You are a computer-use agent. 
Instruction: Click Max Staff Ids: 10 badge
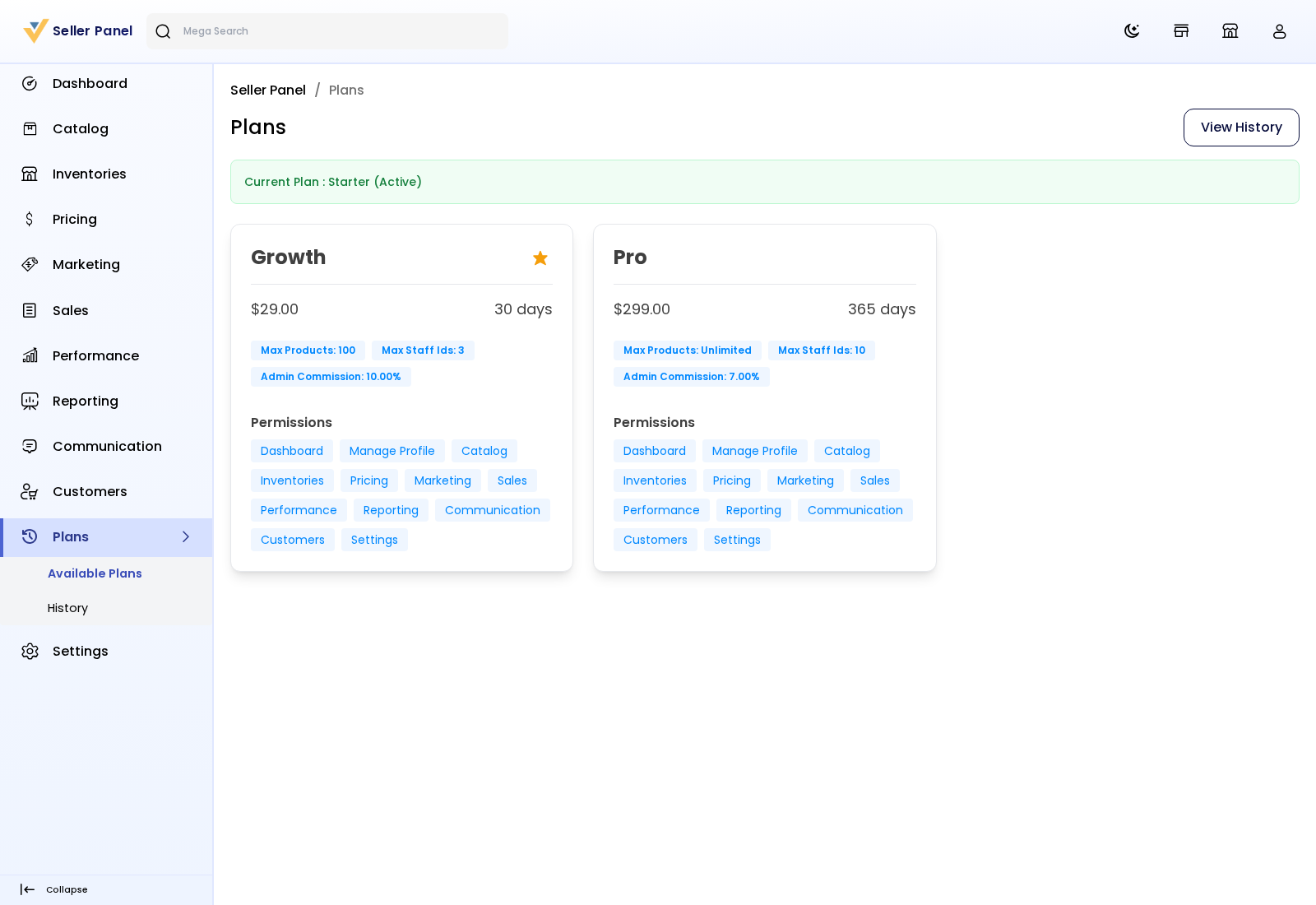[822, 350]
